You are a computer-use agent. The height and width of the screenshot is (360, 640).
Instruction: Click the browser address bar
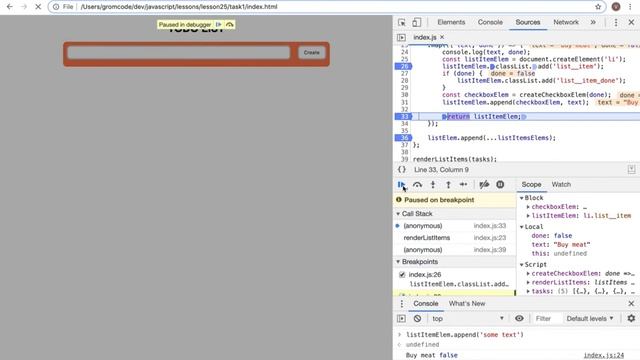coord(327,7)
